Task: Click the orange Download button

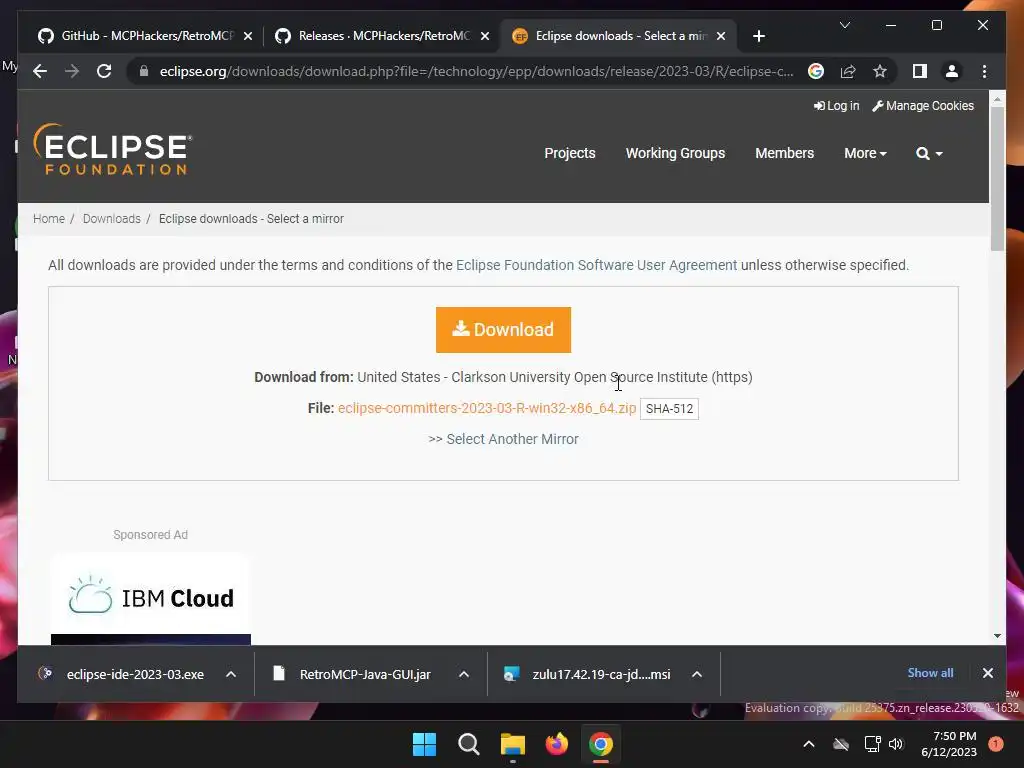Action: pos(504,330)
